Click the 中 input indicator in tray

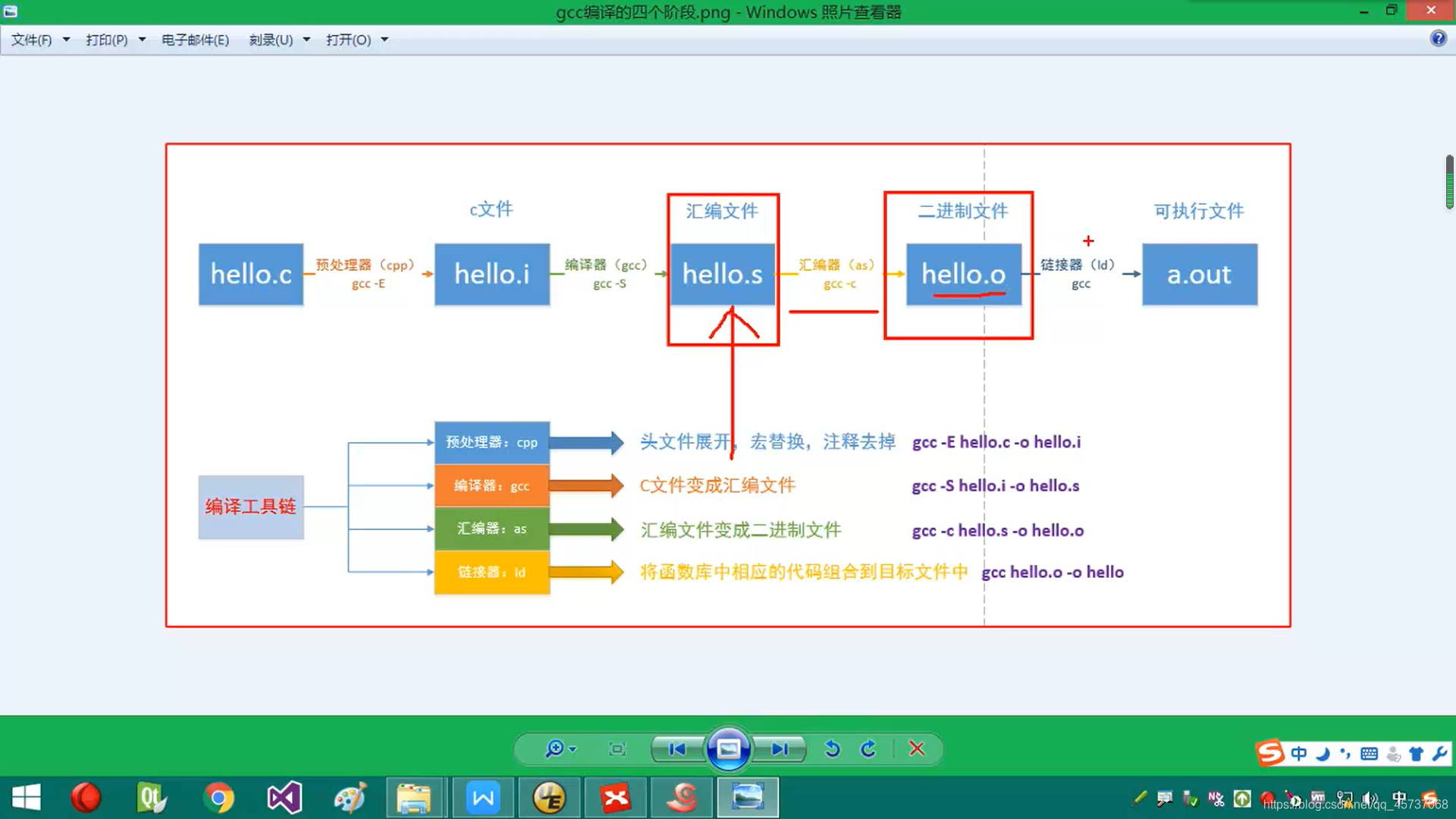pos(1400,799)
